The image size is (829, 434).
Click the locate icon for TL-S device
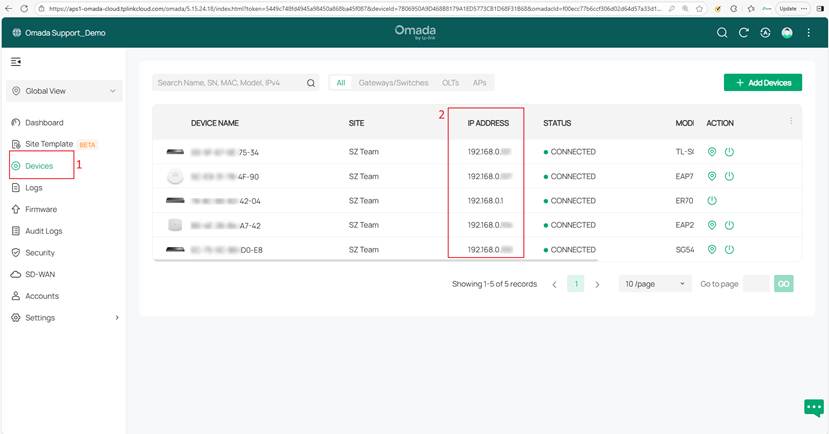[712, 152]
